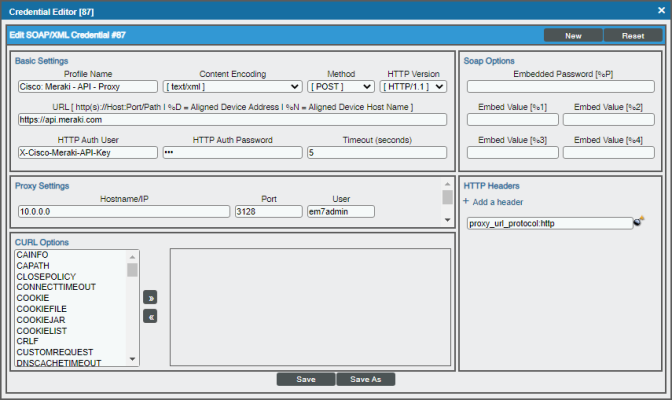Click the Embed Value %3 field
The width and height of the screenshot is (672, 400).
click(513, 153)
